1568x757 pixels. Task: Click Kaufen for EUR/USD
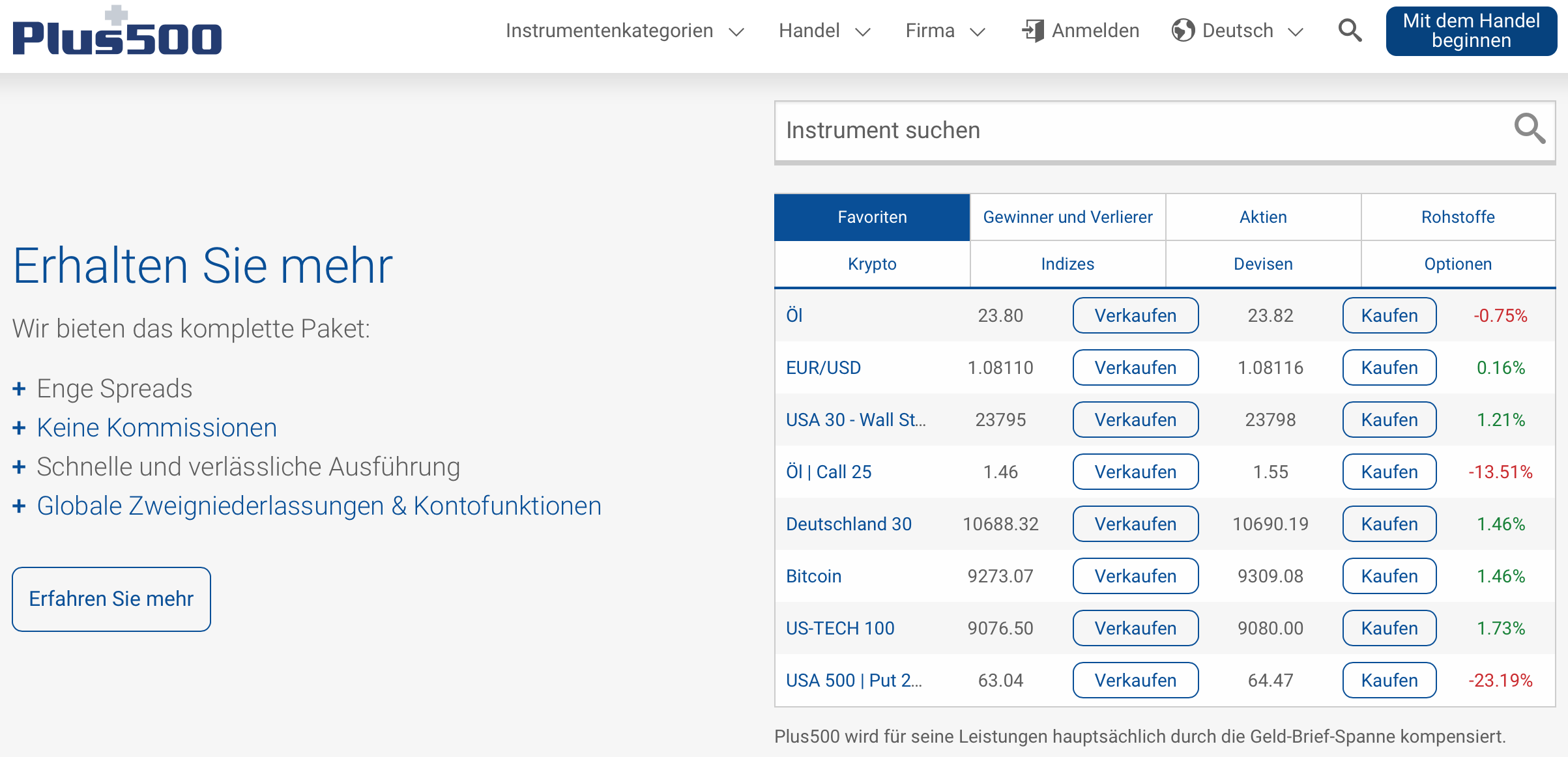pos(1389,367)
